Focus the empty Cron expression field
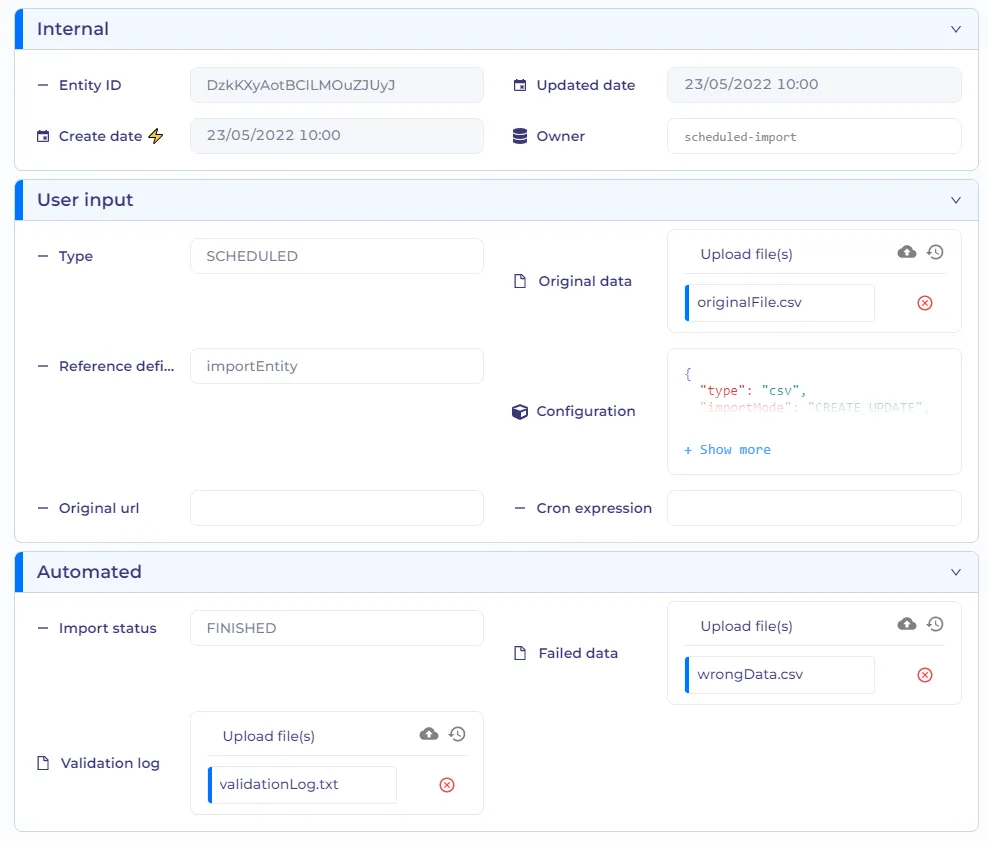Viewport: 988px width, 841px height. (x=814, y=508)
